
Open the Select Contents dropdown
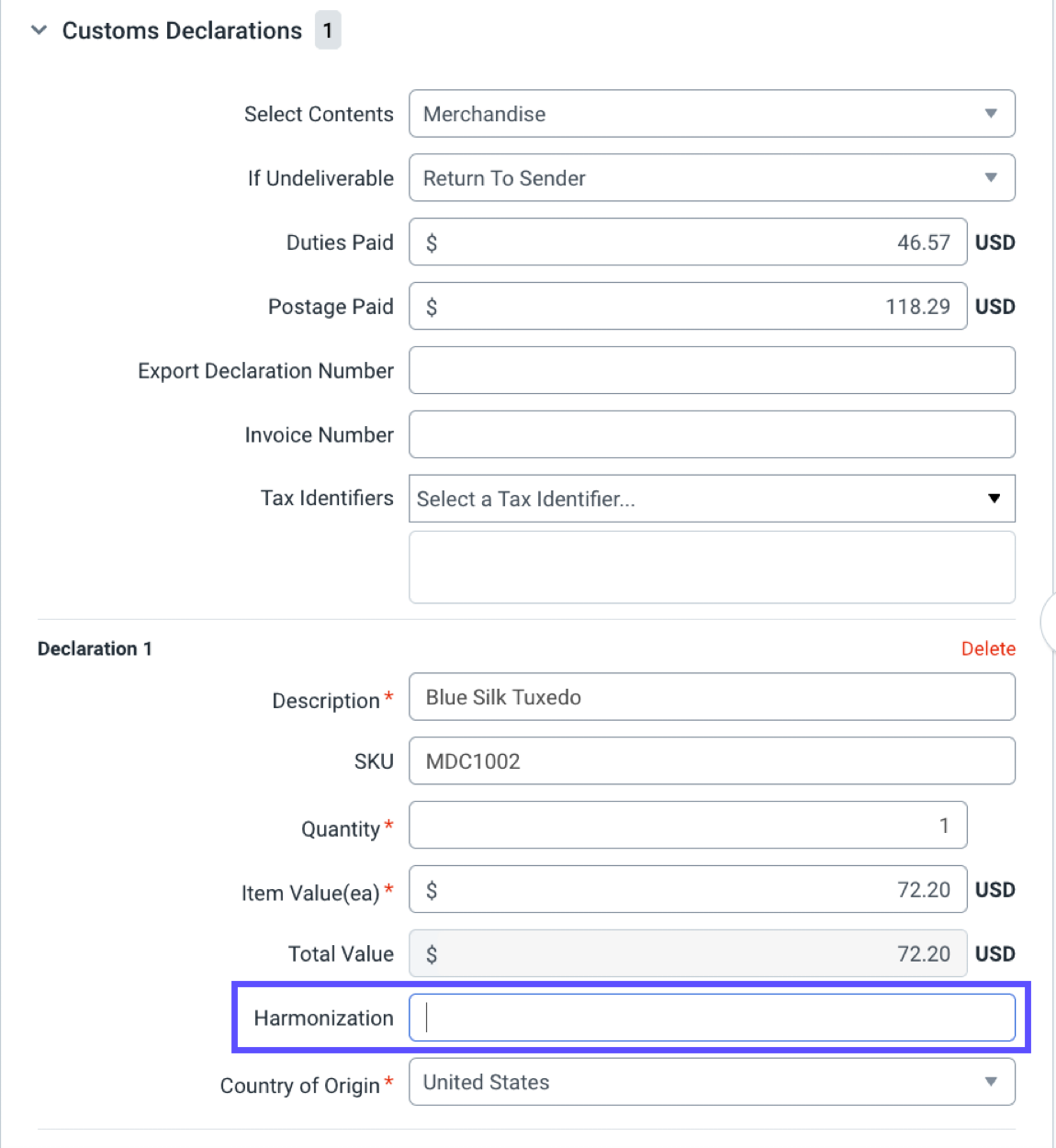712,114
